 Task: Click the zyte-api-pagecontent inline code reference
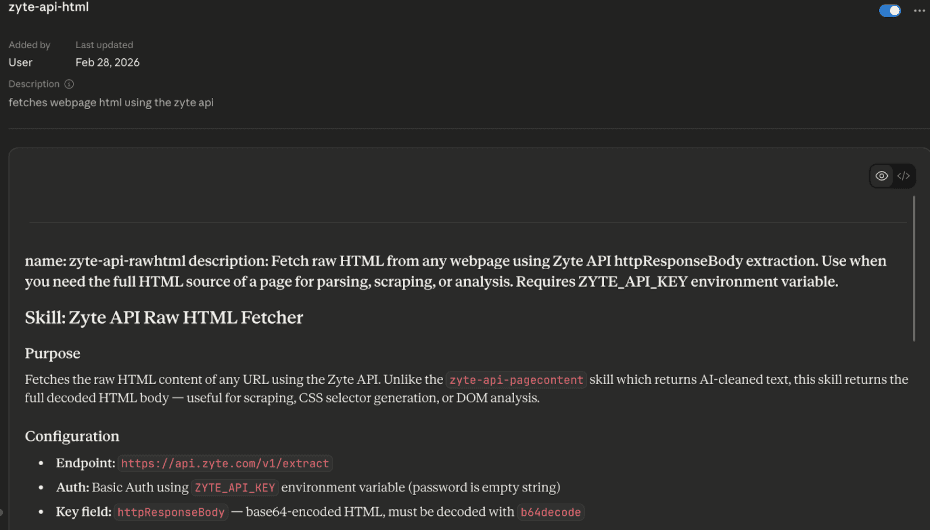point(516,380)
